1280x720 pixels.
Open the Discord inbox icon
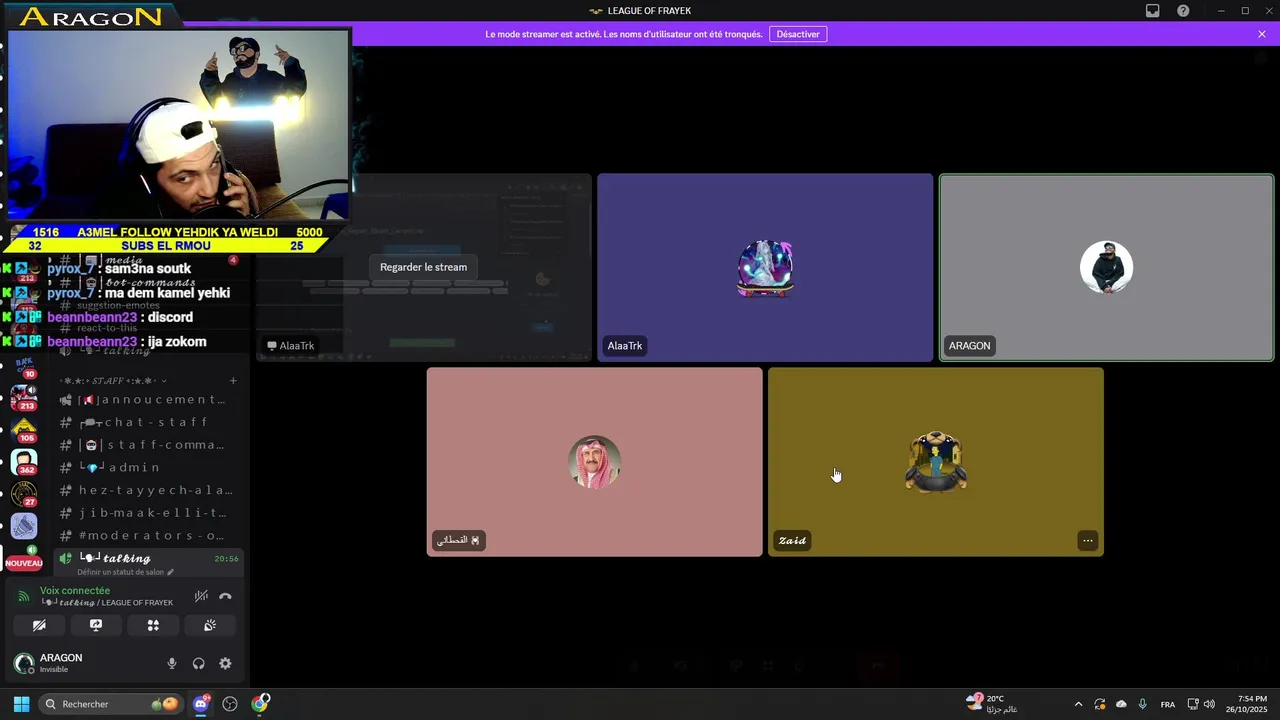(x=1153, y=11)
